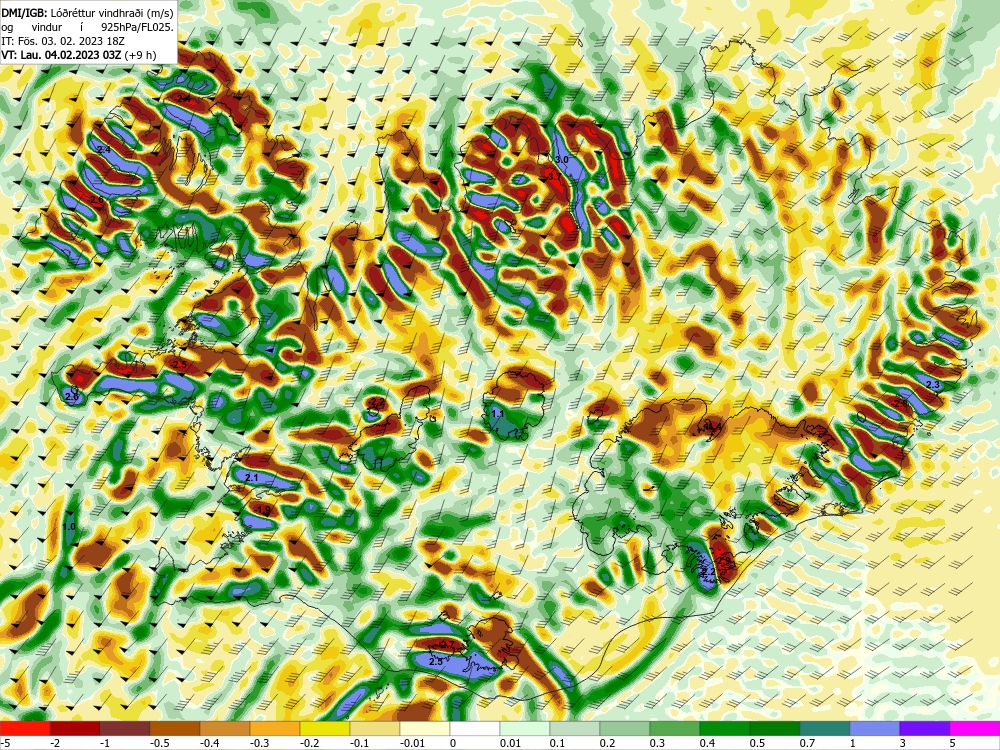1000x750 pixels.
Task: Click the legend value "0.01"
Action: click(510, 743)
